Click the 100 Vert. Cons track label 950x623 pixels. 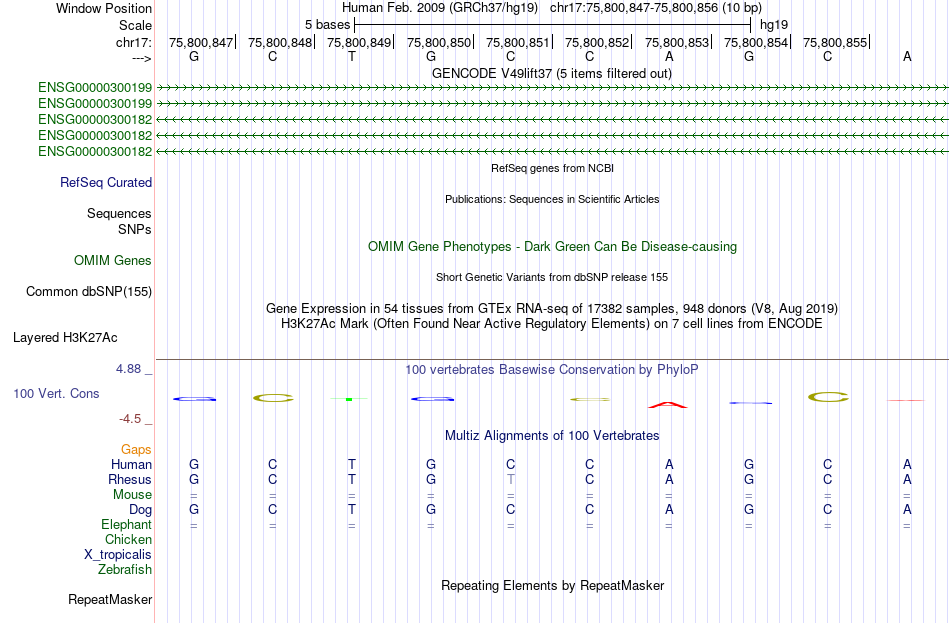pyautogui.click(x=56, y=393)
